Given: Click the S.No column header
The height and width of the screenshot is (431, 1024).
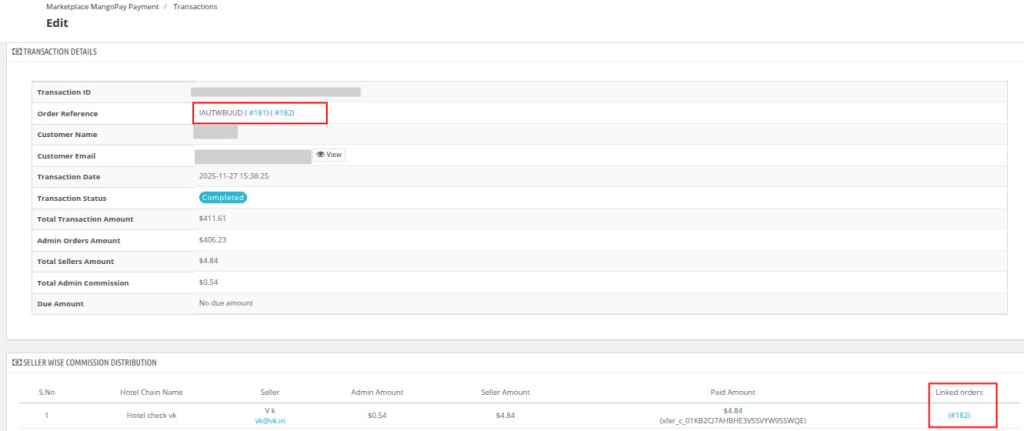Looking at the screenshot, I should [x=46, y=392].
